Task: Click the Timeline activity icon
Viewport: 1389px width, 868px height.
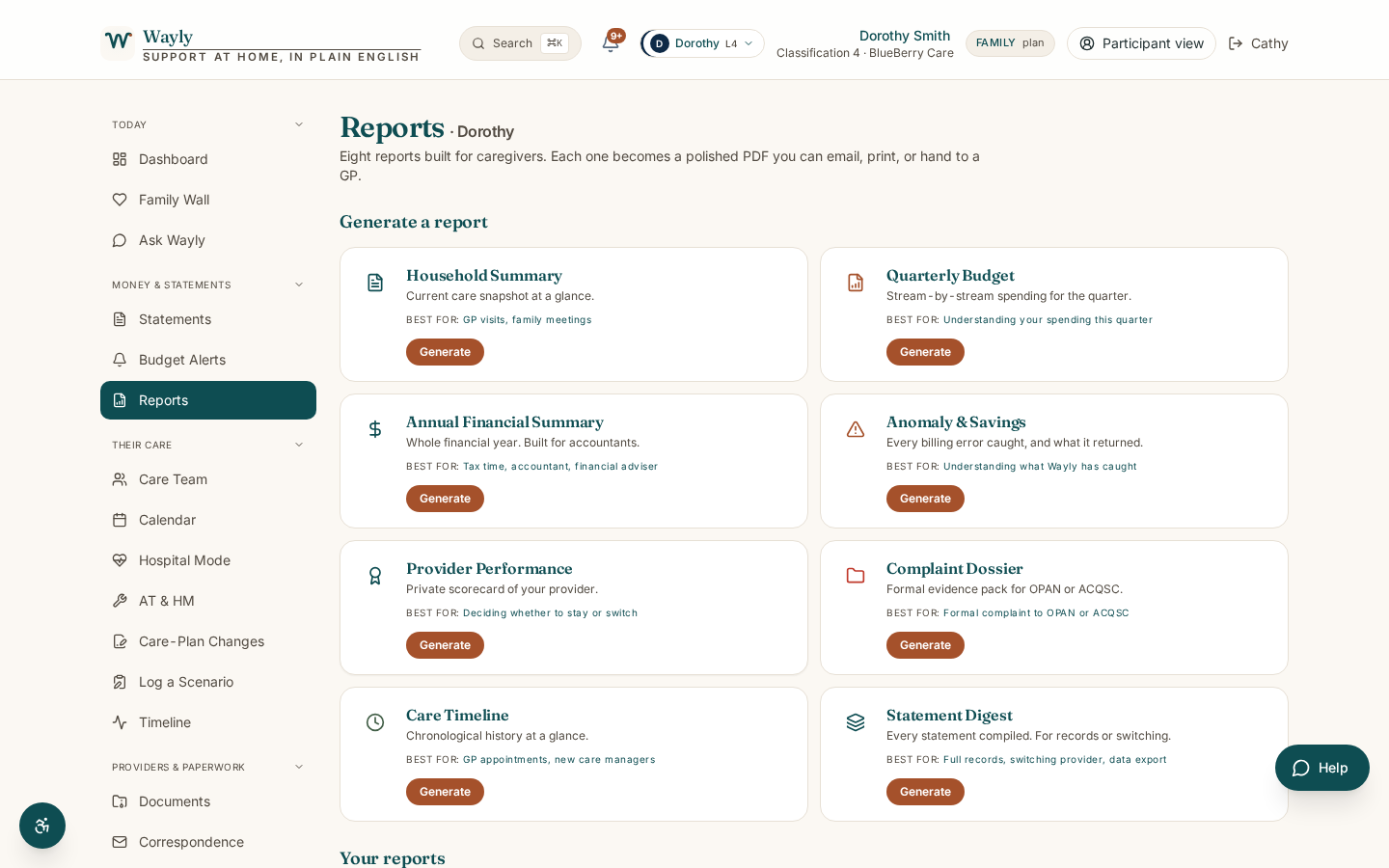Action: point(120,722)
